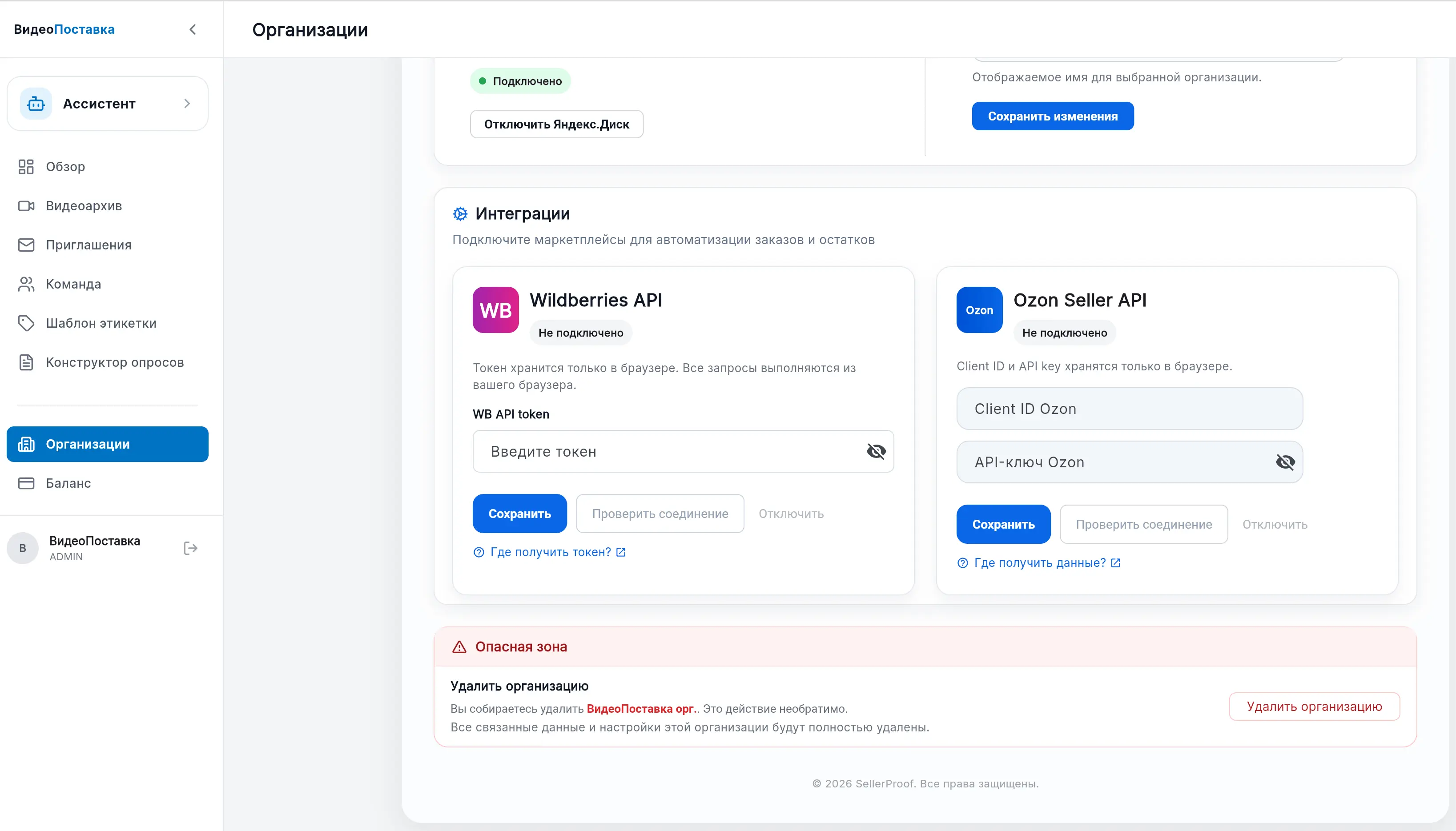Click the Ассистент robot icon
Viewport: 1456px width, 831px height.
pyautogui.click(x=36, y=104)
